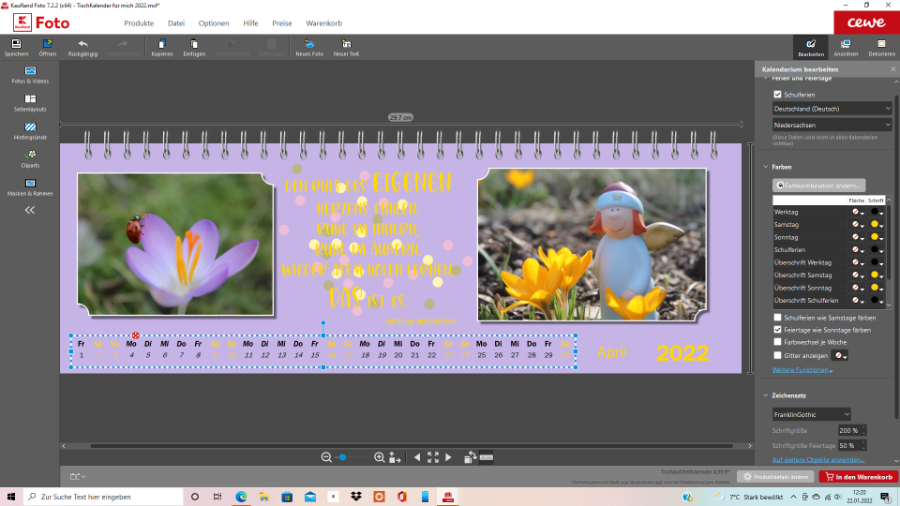900x506 pixels.
Task: Enable Farbwechsel je Woche checkbox
Action: pyautogui.click(x=778, y=341)
